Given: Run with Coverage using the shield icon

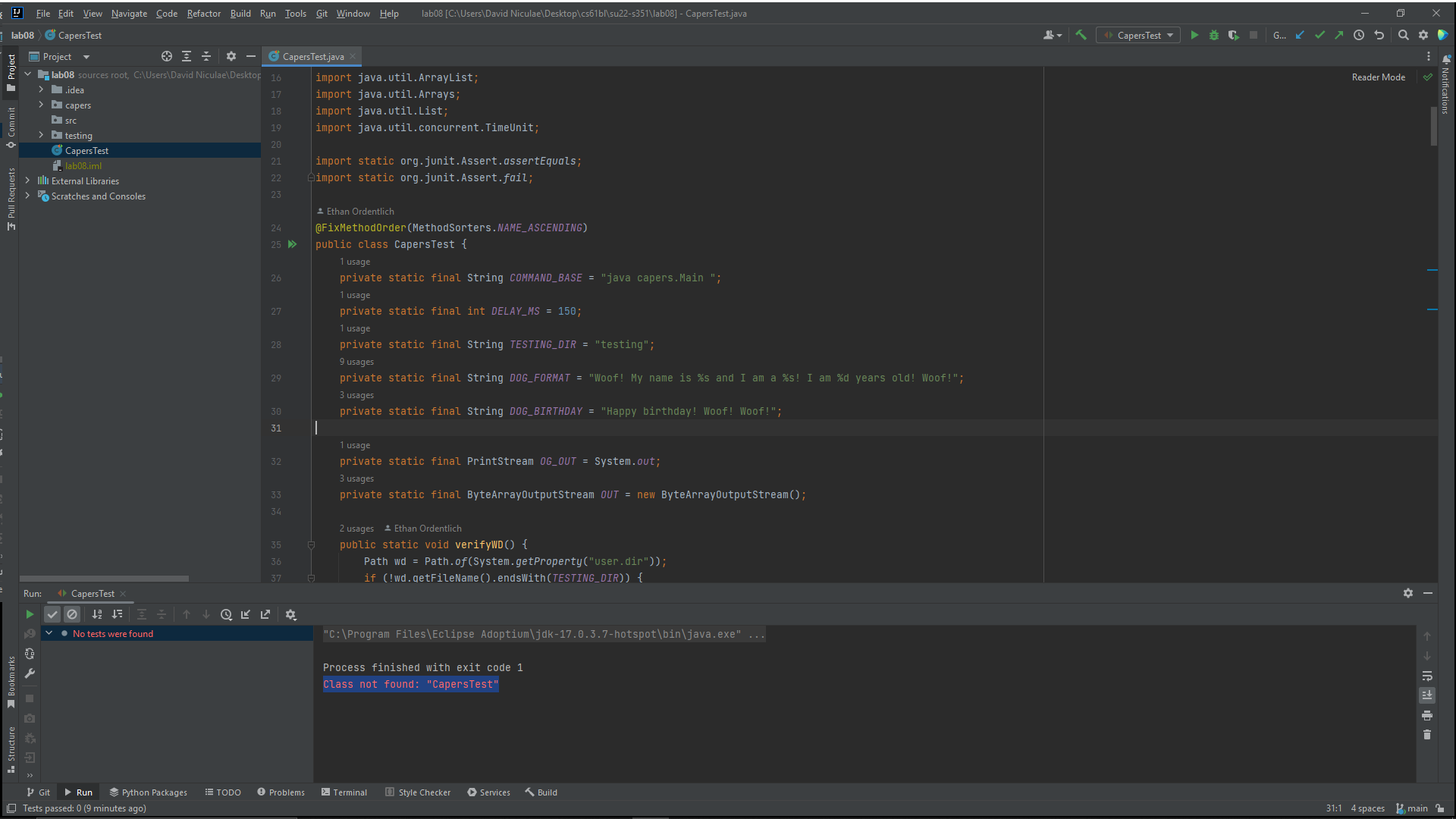Looking at the screenshot, I should 1234,35.
